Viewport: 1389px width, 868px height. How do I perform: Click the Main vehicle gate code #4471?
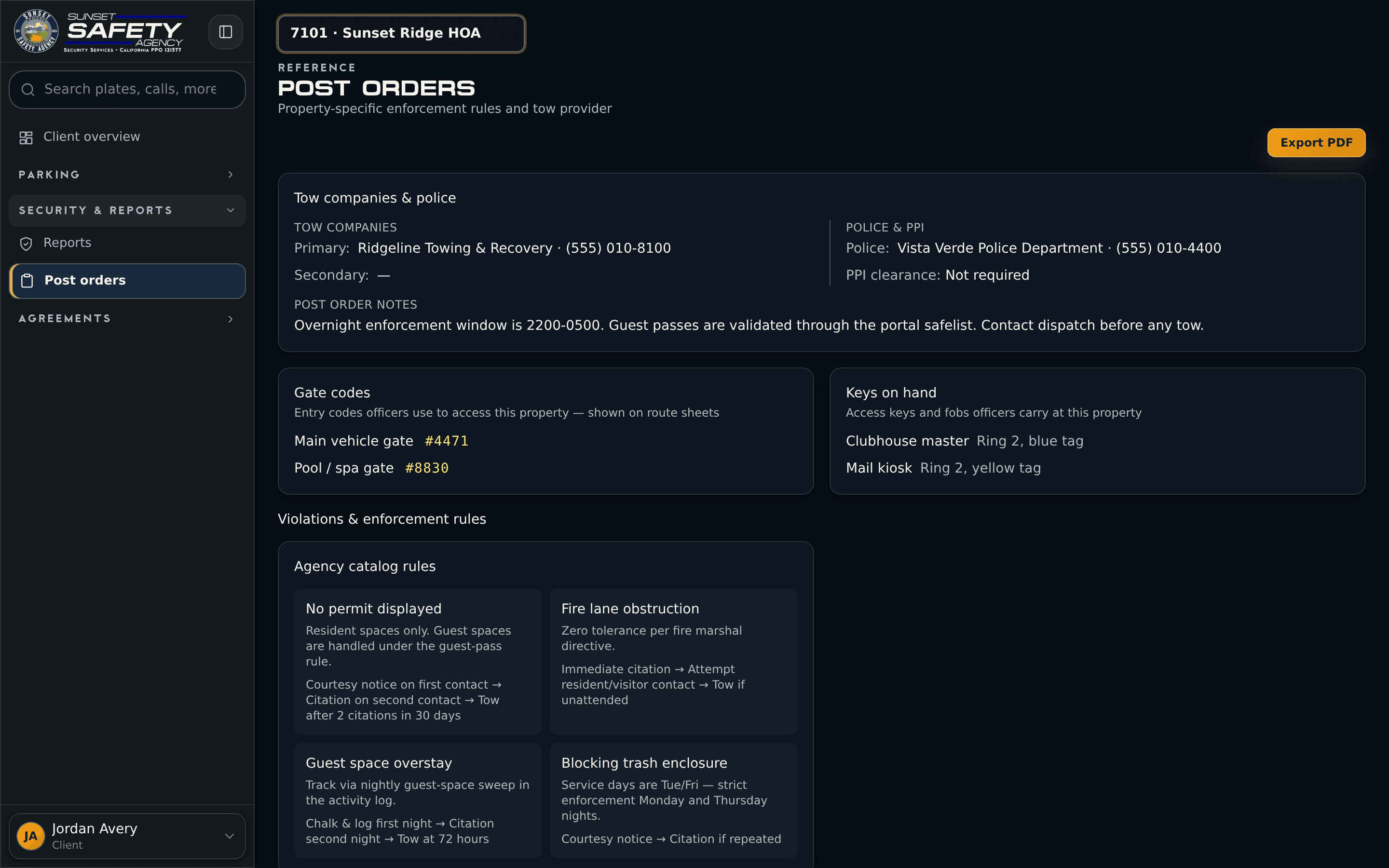447,441
